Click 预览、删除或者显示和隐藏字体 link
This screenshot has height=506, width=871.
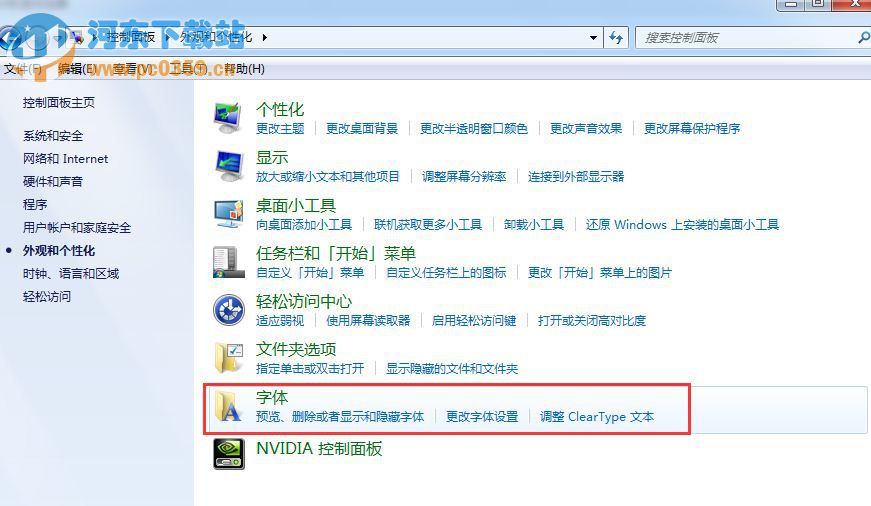coord(340,417)
